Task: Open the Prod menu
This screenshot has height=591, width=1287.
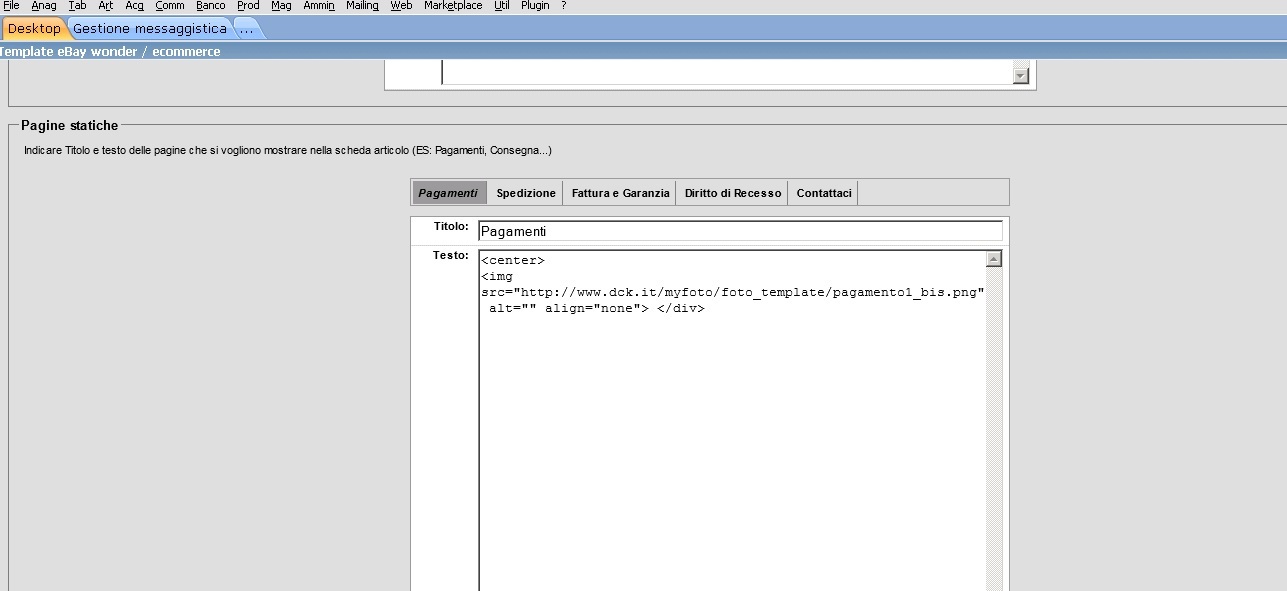Action: click(x=248, y=6)
